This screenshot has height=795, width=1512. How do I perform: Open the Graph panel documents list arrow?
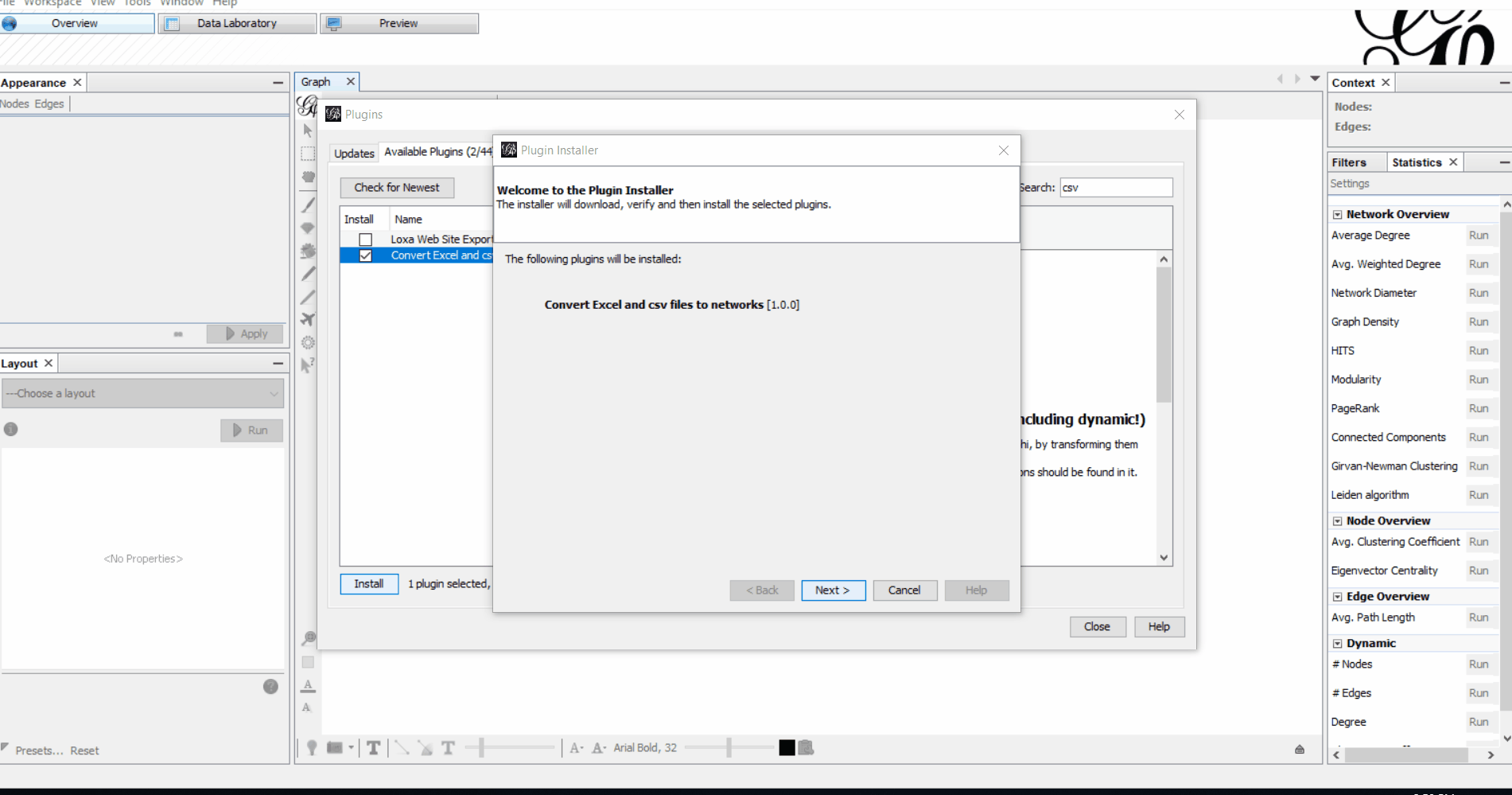pyautogui.click(x=1315, y=79)
